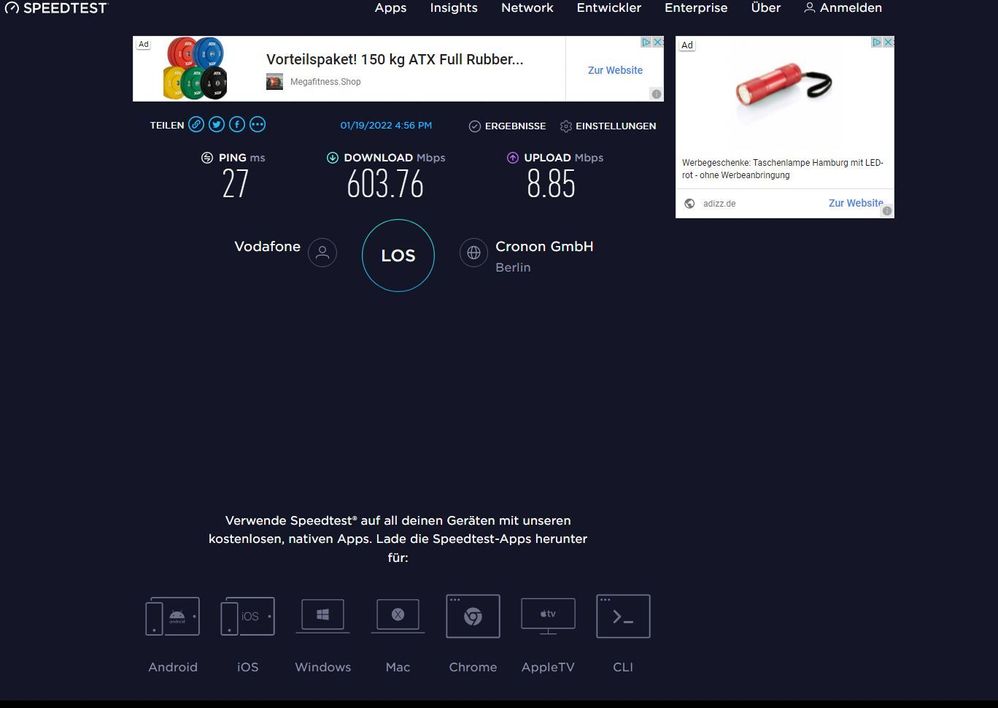Share result on Facebook icon

tap(237, 125)
